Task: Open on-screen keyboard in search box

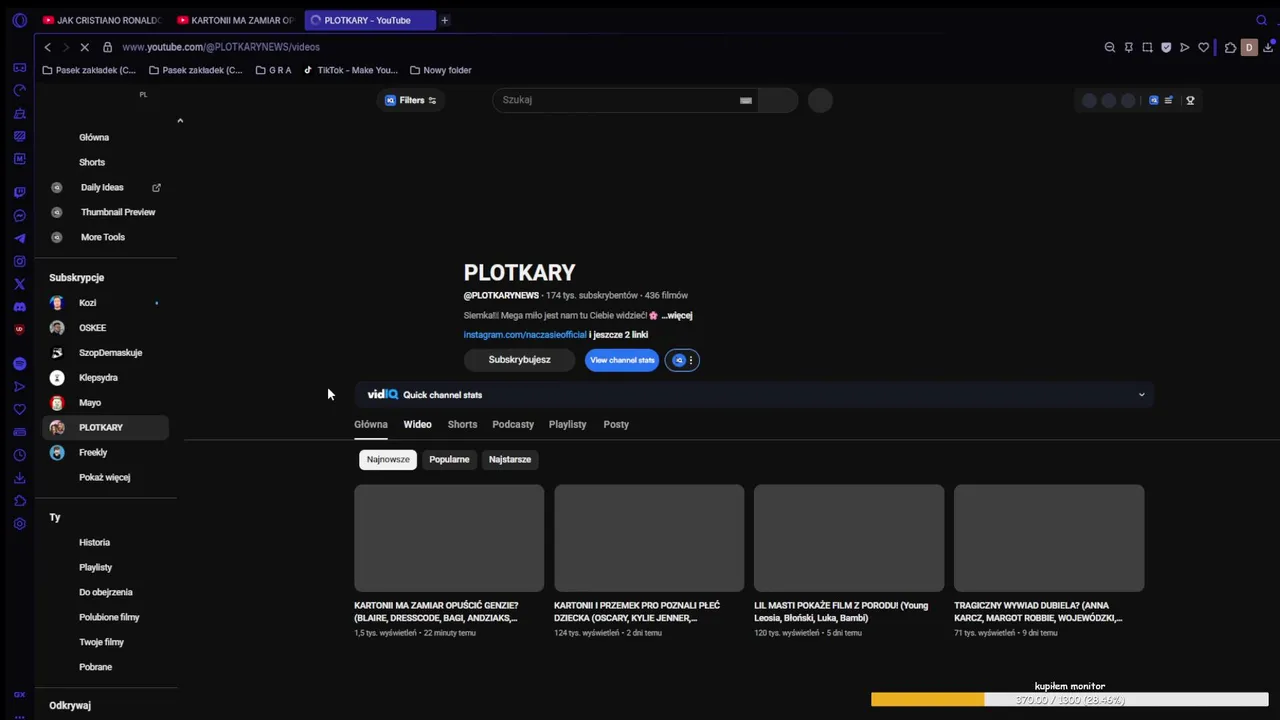Action: 746,100
